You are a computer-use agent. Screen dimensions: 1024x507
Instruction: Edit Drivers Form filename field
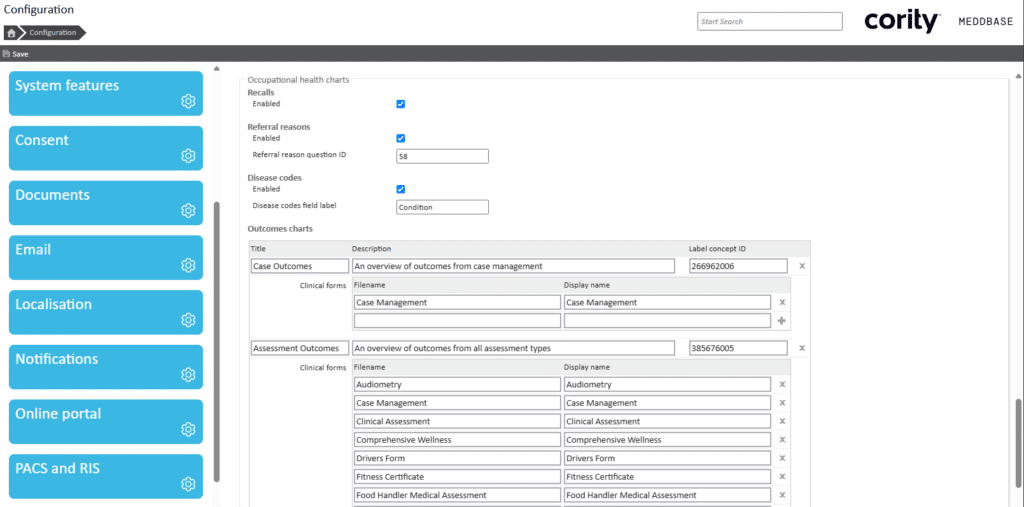pyautogui.click(x=458, y=458)
